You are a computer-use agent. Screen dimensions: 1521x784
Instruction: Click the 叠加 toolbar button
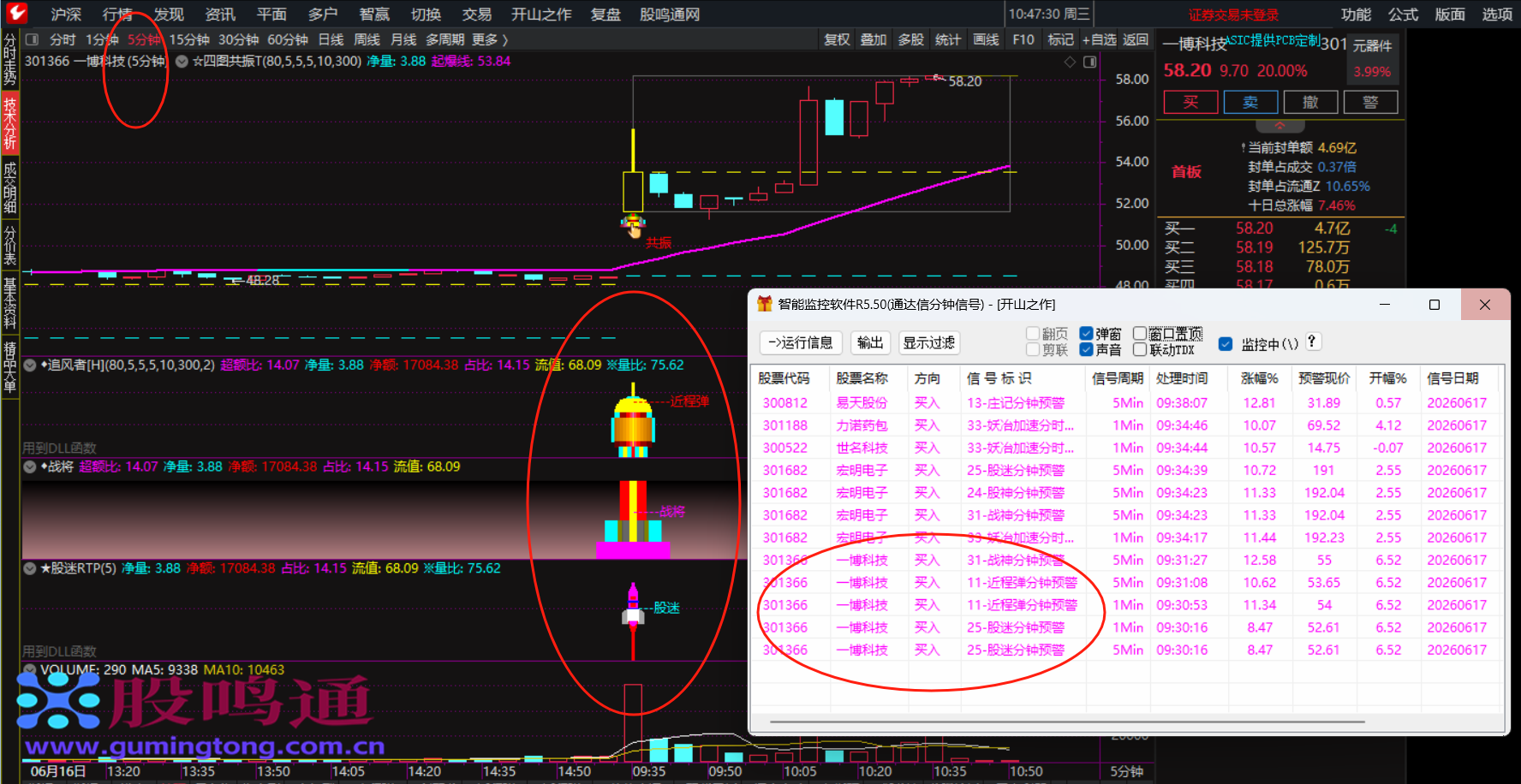[x=874, y=39]
